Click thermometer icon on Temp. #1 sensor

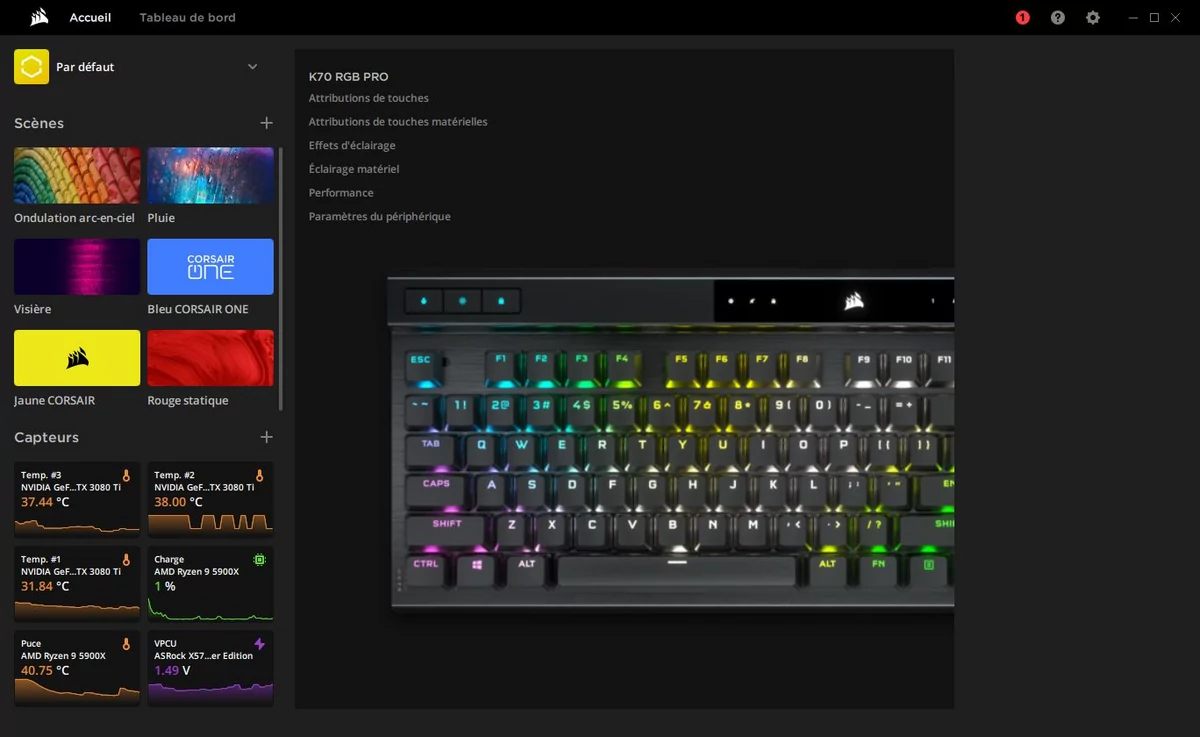[x=126, y=560]
